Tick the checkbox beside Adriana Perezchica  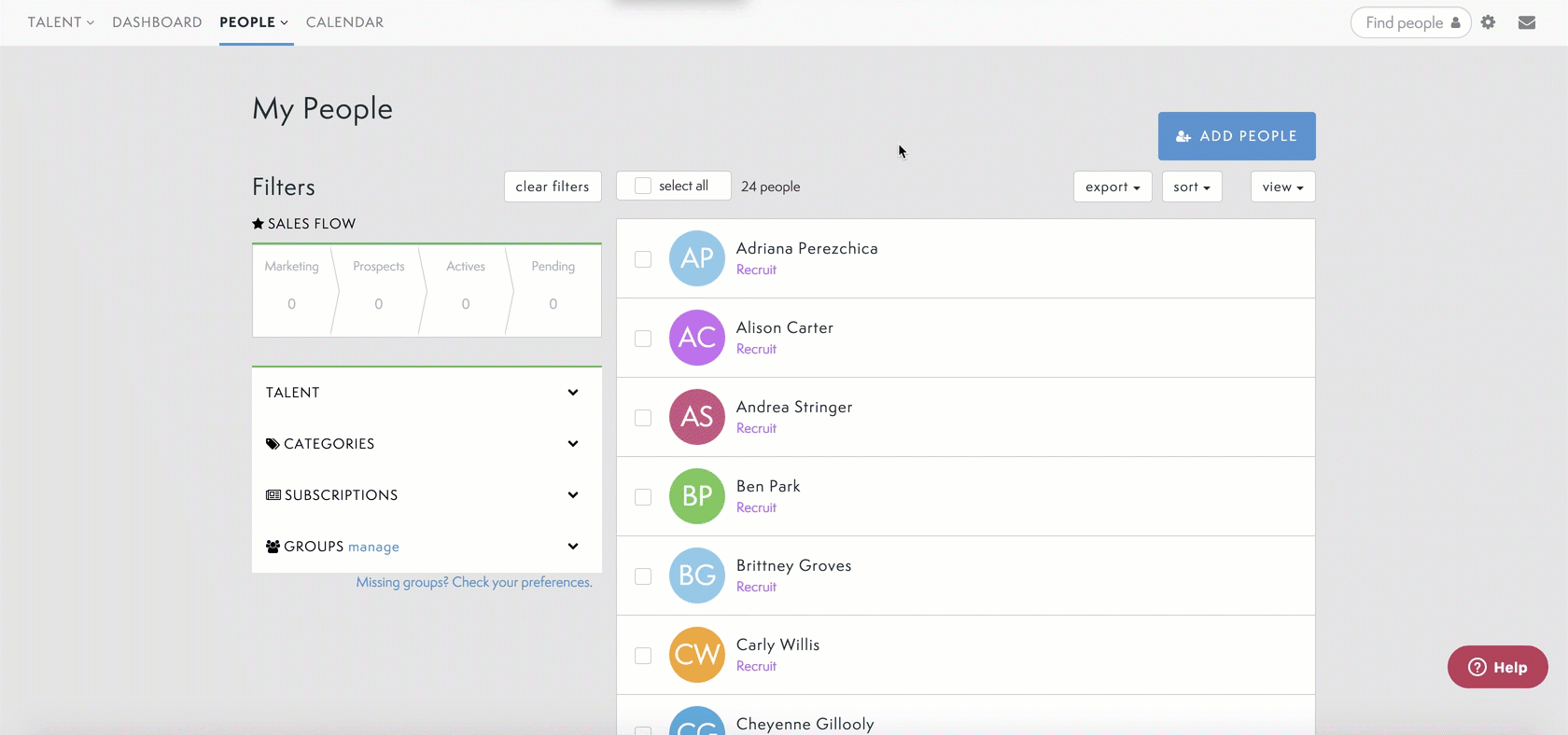coord(643,258)
